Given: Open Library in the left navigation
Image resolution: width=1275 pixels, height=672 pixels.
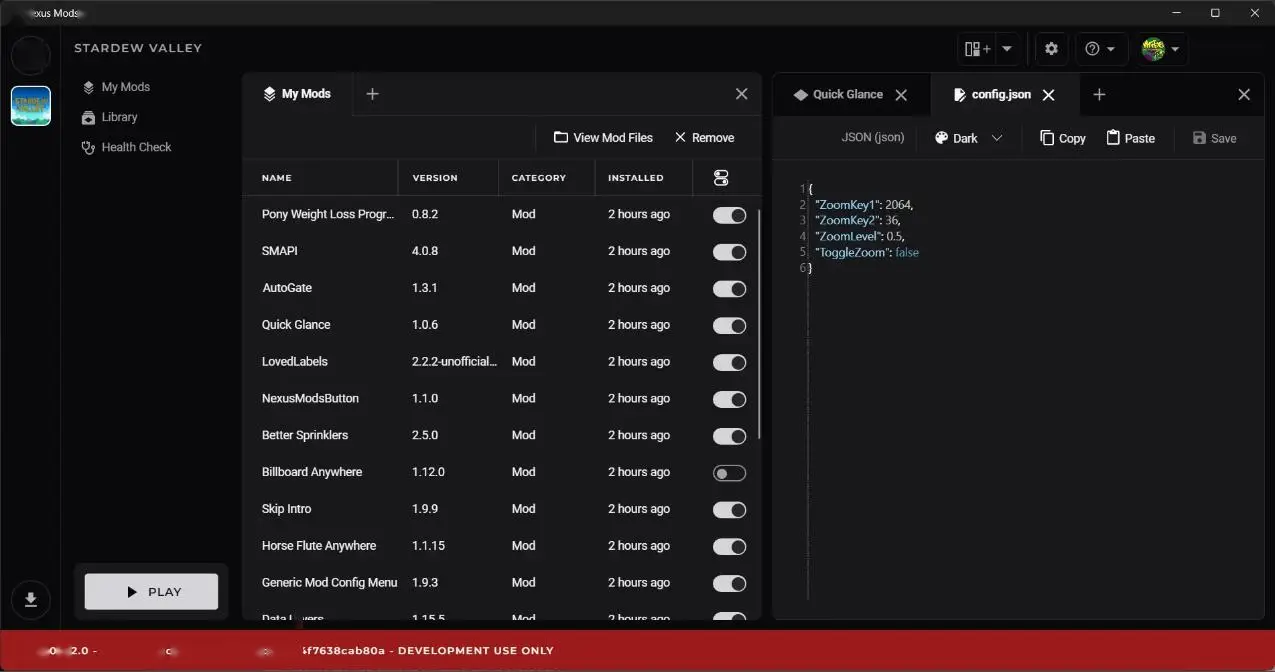Looking at the screenshot, I should click(x=119, y=117).
